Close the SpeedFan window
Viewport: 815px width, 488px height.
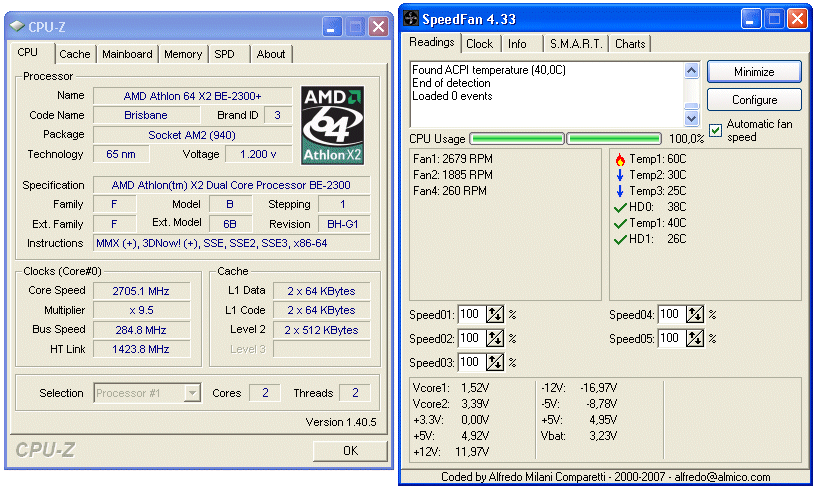click(797, 19)
